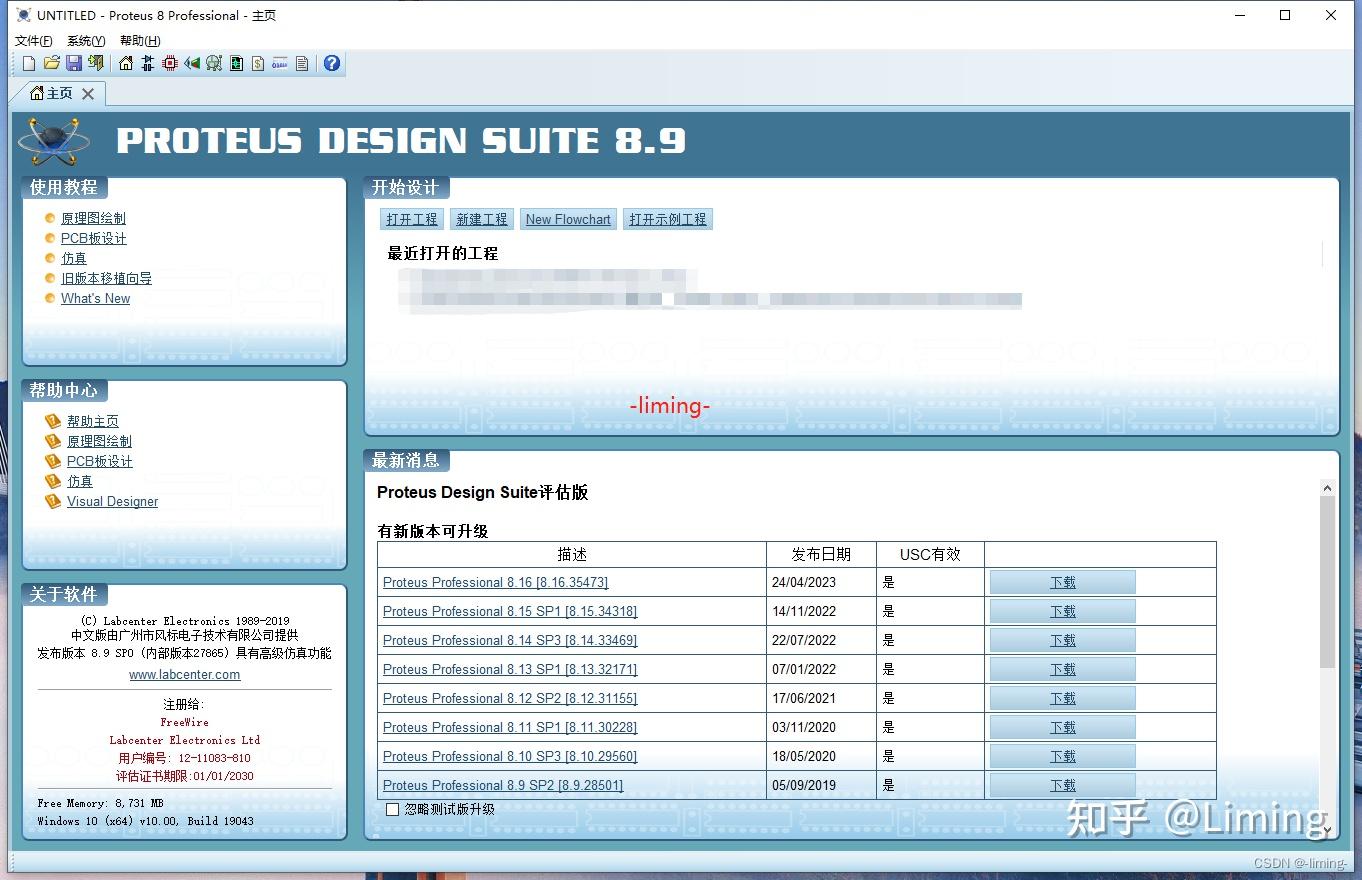Viewport: 1362px width, 880px height.
Task: Open the Gerber Viewer
Action: coord(236,63)
